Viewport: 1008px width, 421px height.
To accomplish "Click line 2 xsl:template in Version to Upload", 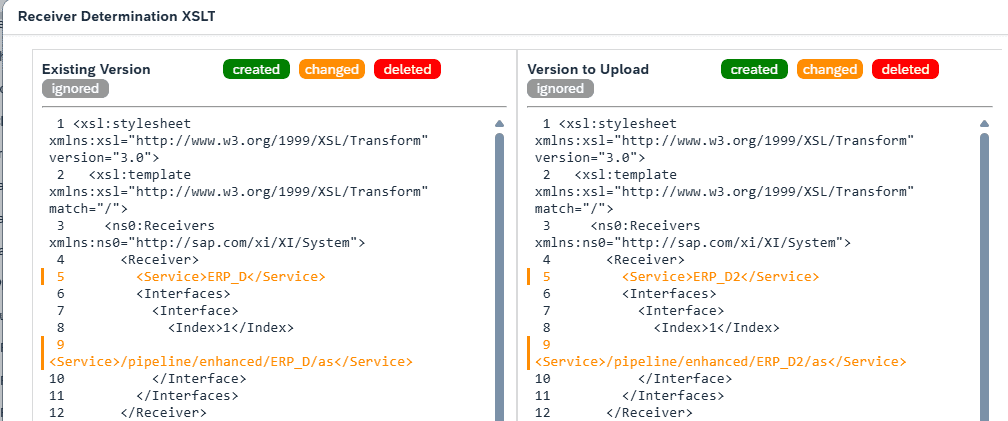I will pyautogui.click(x=724, y=192).
